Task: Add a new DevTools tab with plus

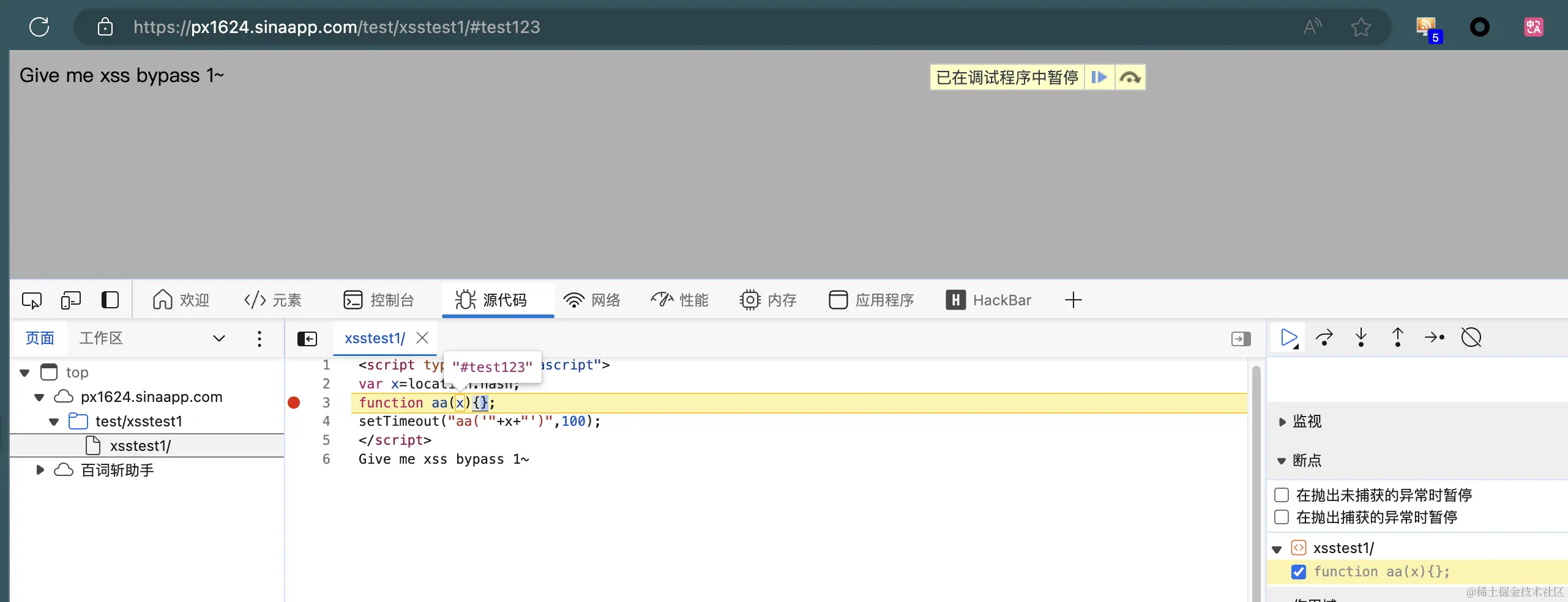Action: coord(1073,300)
